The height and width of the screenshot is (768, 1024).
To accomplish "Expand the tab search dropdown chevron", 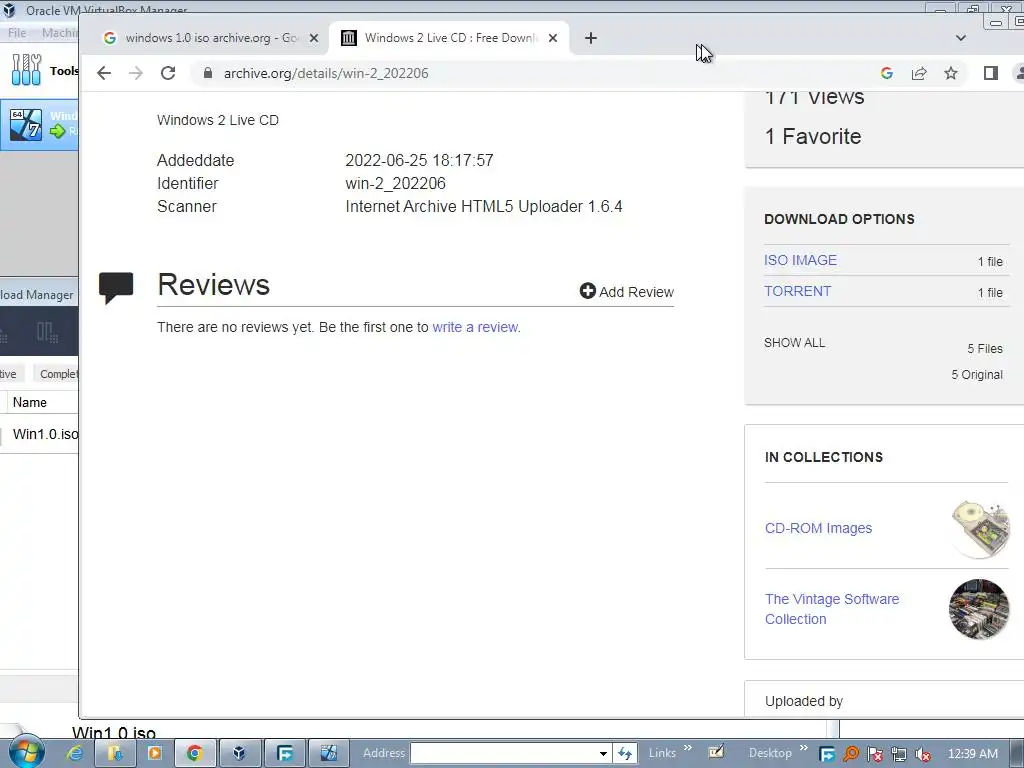I will coord(961,38).
